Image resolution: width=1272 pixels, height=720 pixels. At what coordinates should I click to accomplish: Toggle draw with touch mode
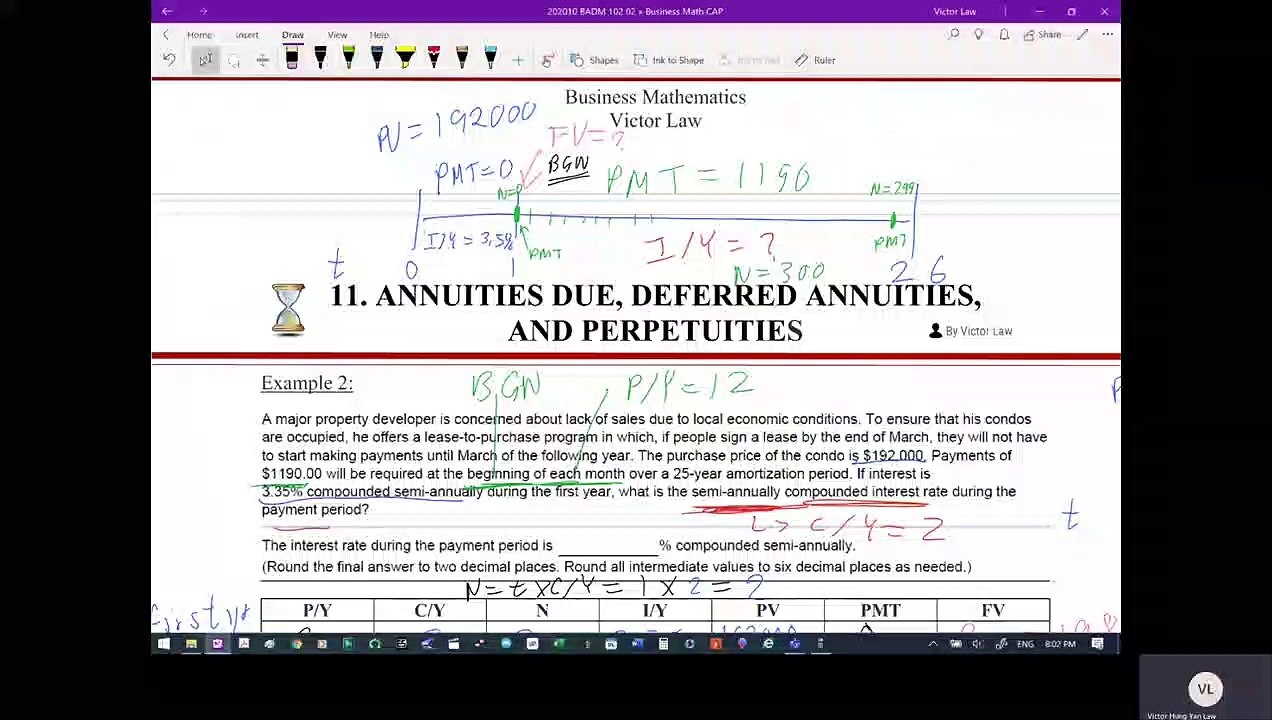[547, 60]
